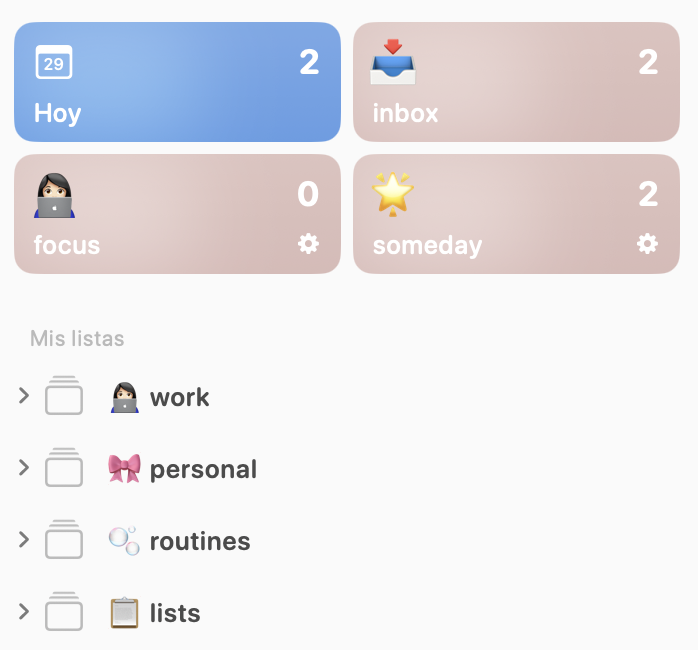This screenshot has width=698, height=650.
Task: Select the personal list group
Action: coord(203,469)
